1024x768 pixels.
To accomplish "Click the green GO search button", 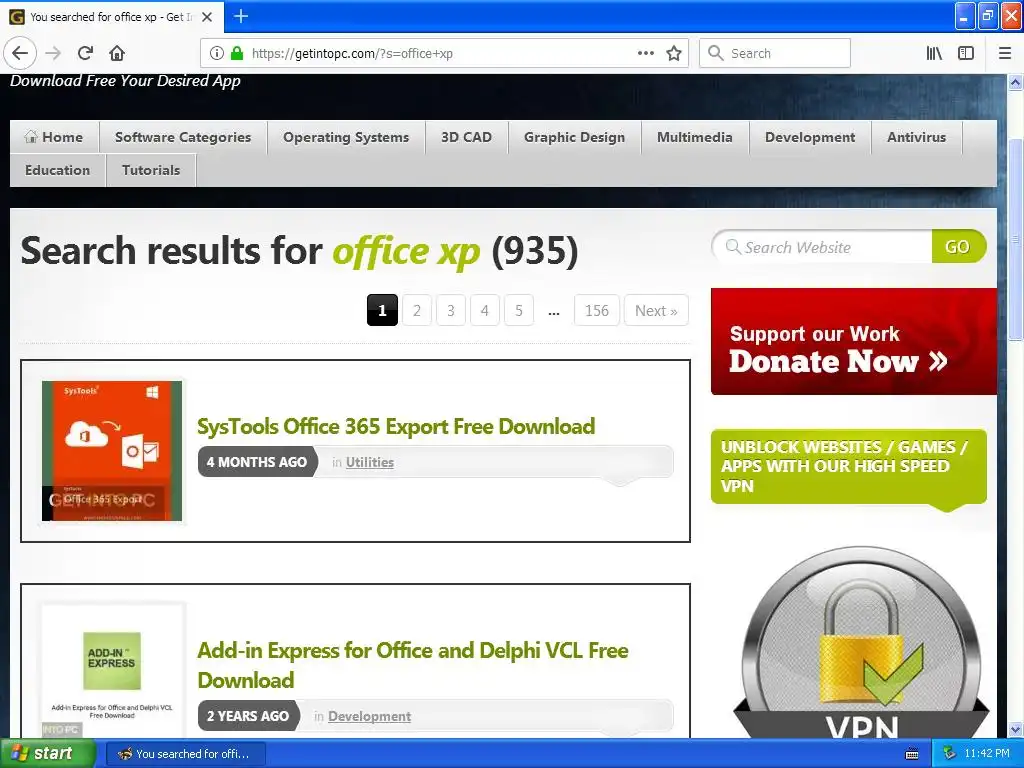I will pyautogui.click(x=958, y=247).
